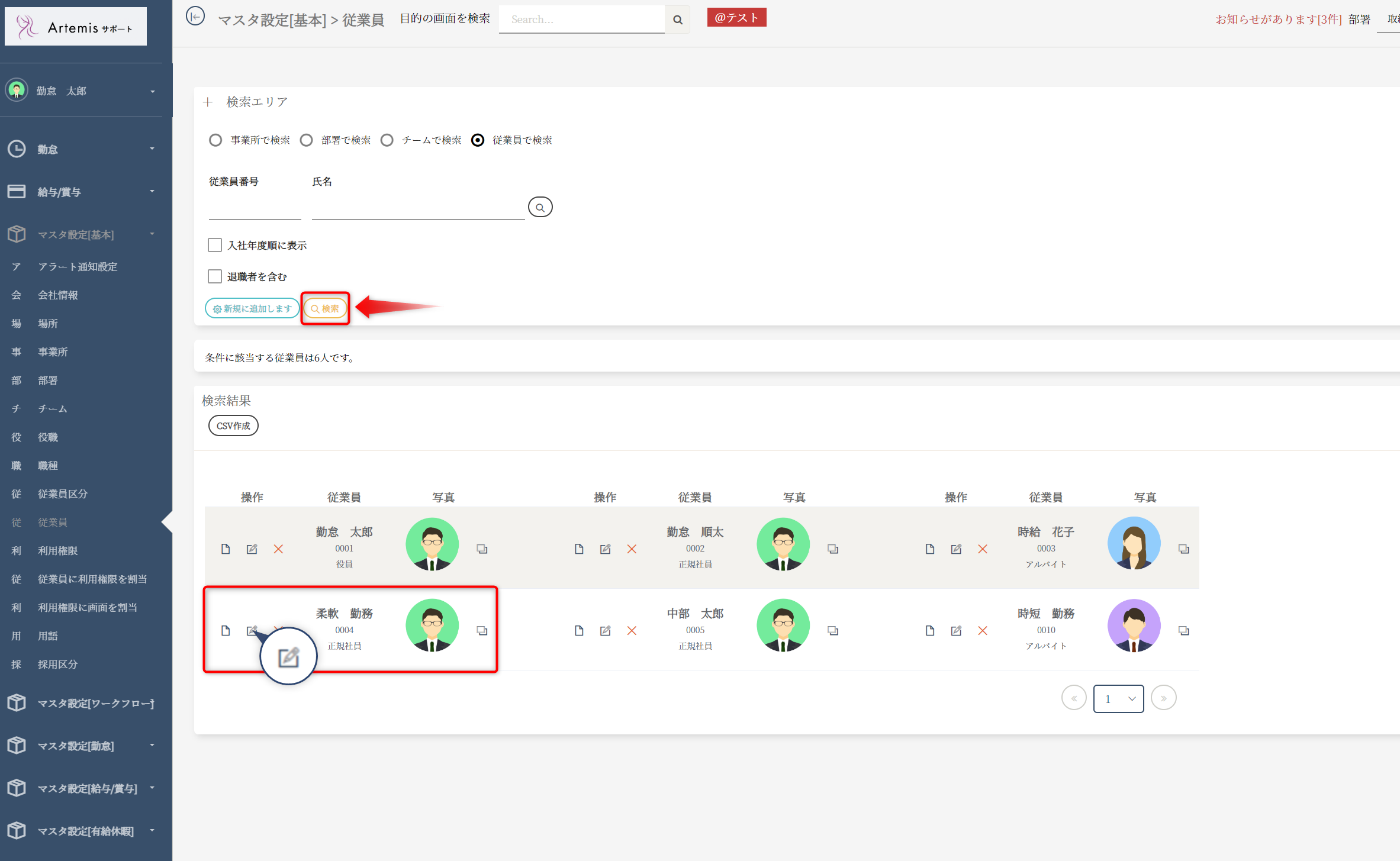Select the 事業所で検索 radio button
1400x861 pixels.
(x=215, y=140)
